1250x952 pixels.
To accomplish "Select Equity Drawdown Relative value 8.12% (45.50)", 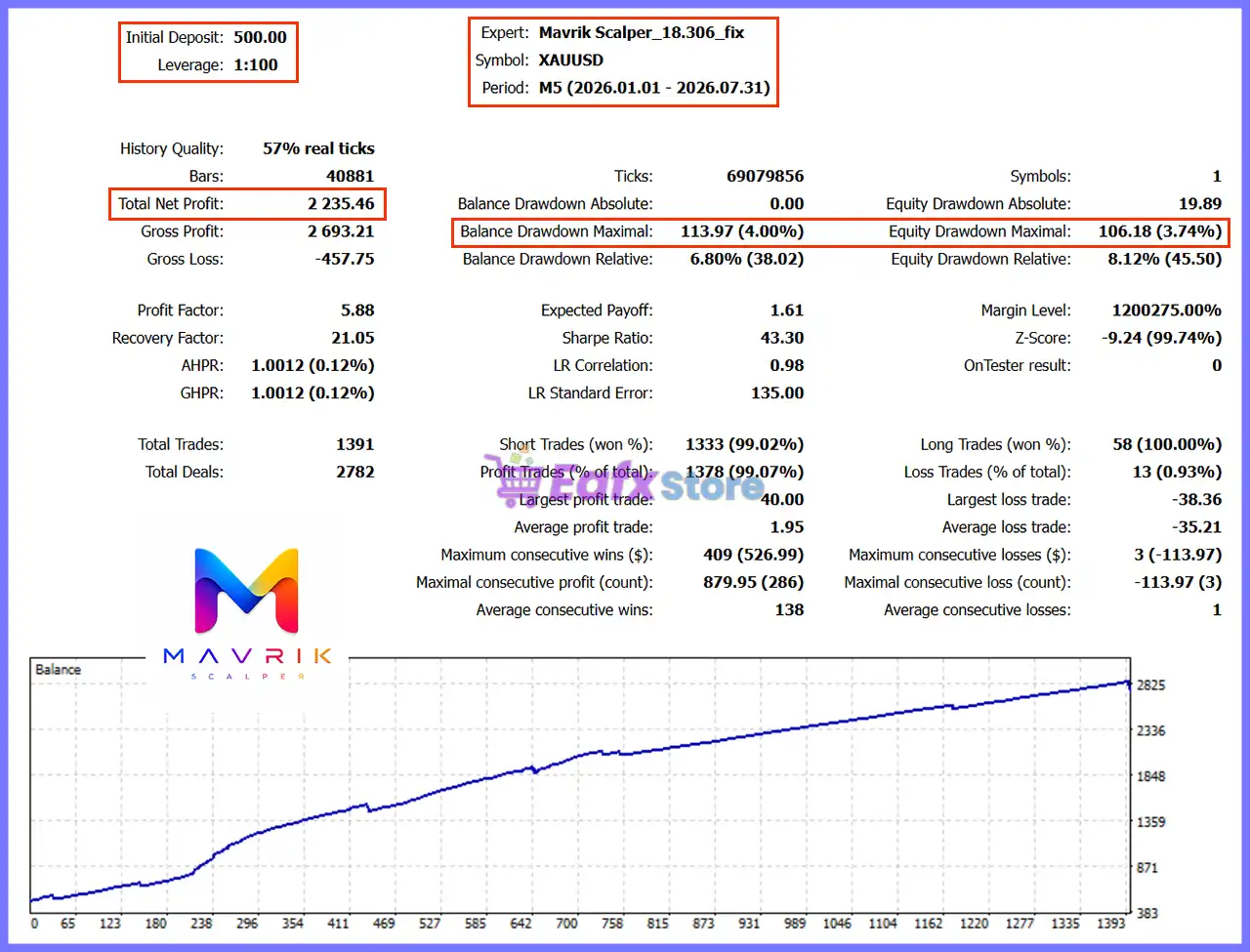I will pos(1165,259).
